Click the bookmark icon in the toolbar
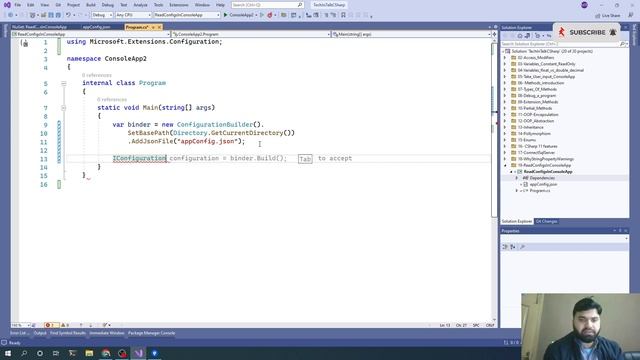The height and width of the screenshot is (360, 640). 343,15
